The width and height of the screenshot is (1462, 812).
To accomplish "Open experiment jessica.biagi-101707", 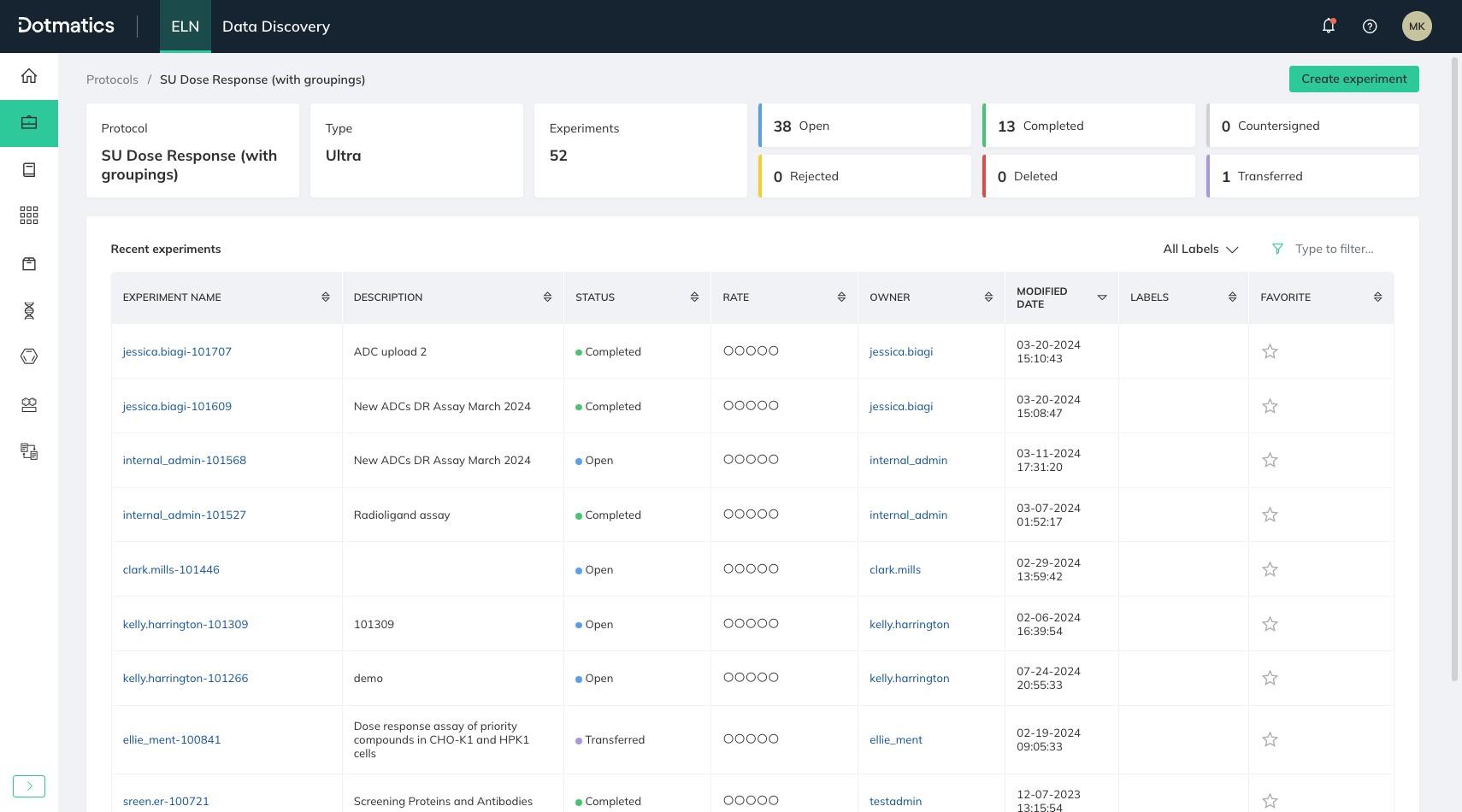I will pyautogui.click(x=177, y=351).
